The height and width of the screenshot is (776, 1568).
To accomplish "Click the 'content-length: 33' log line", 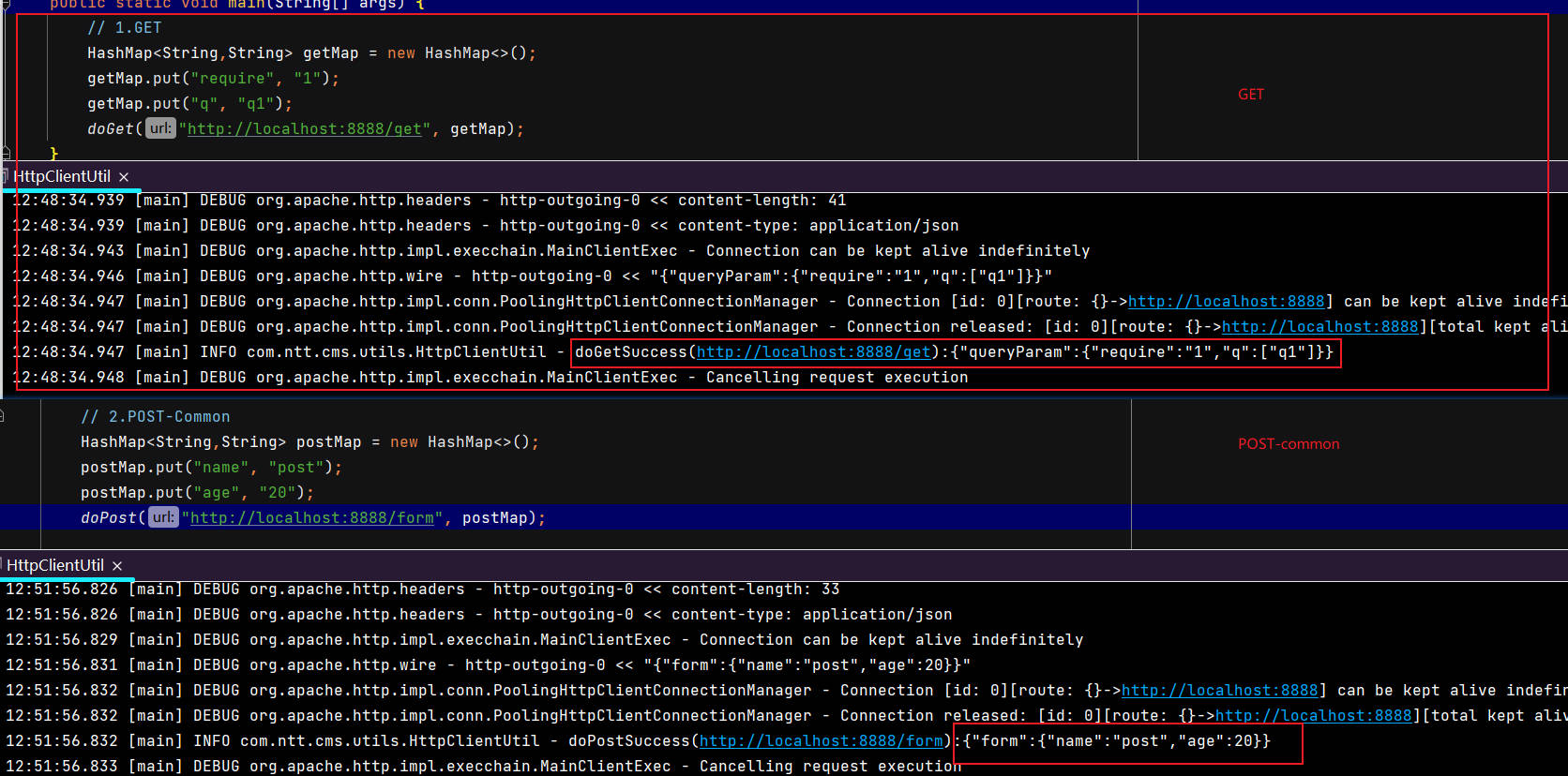I will 423,589.
